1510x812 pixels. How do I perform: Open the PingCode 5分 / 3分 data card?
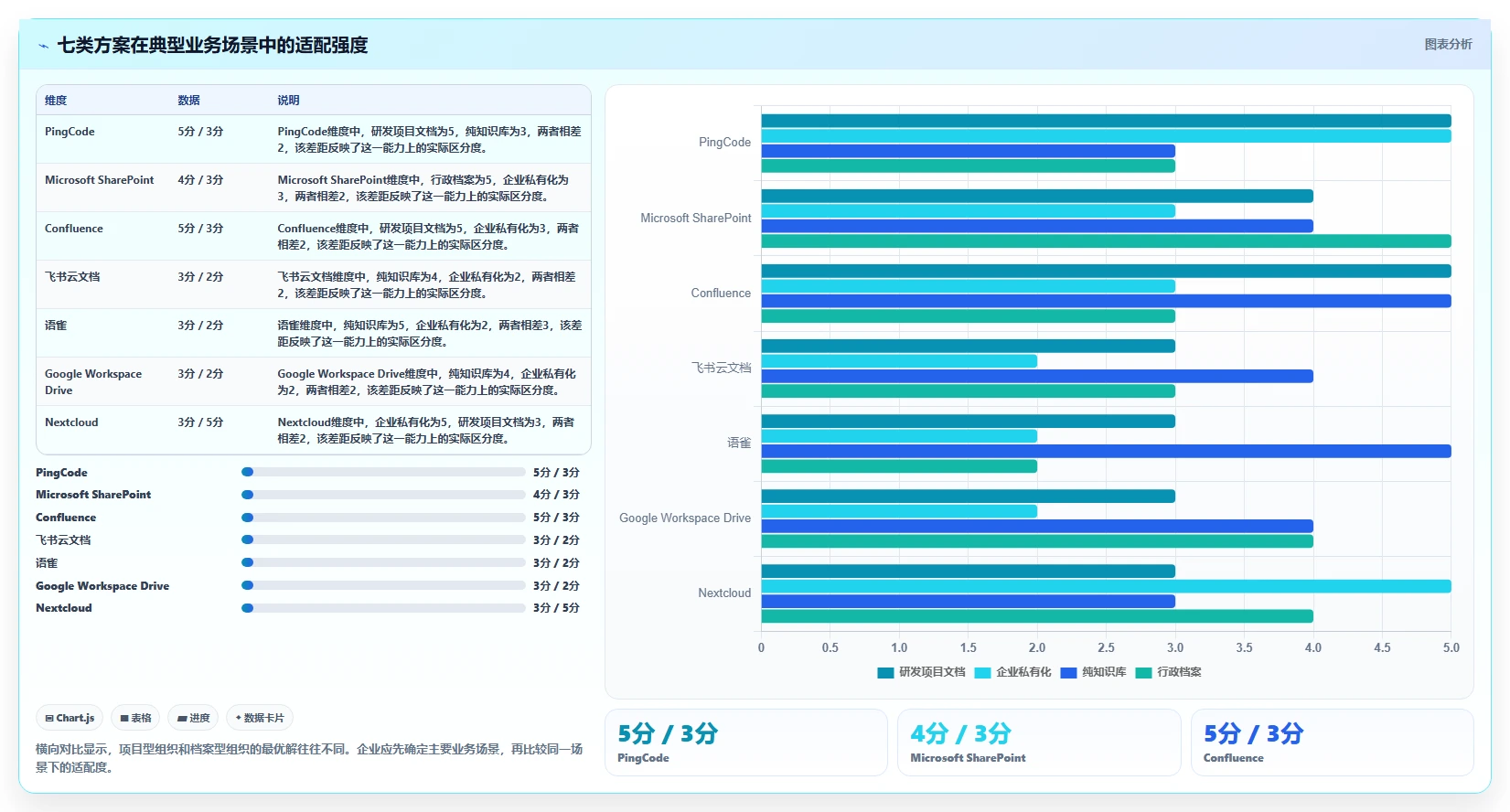[x=746, y=743]
